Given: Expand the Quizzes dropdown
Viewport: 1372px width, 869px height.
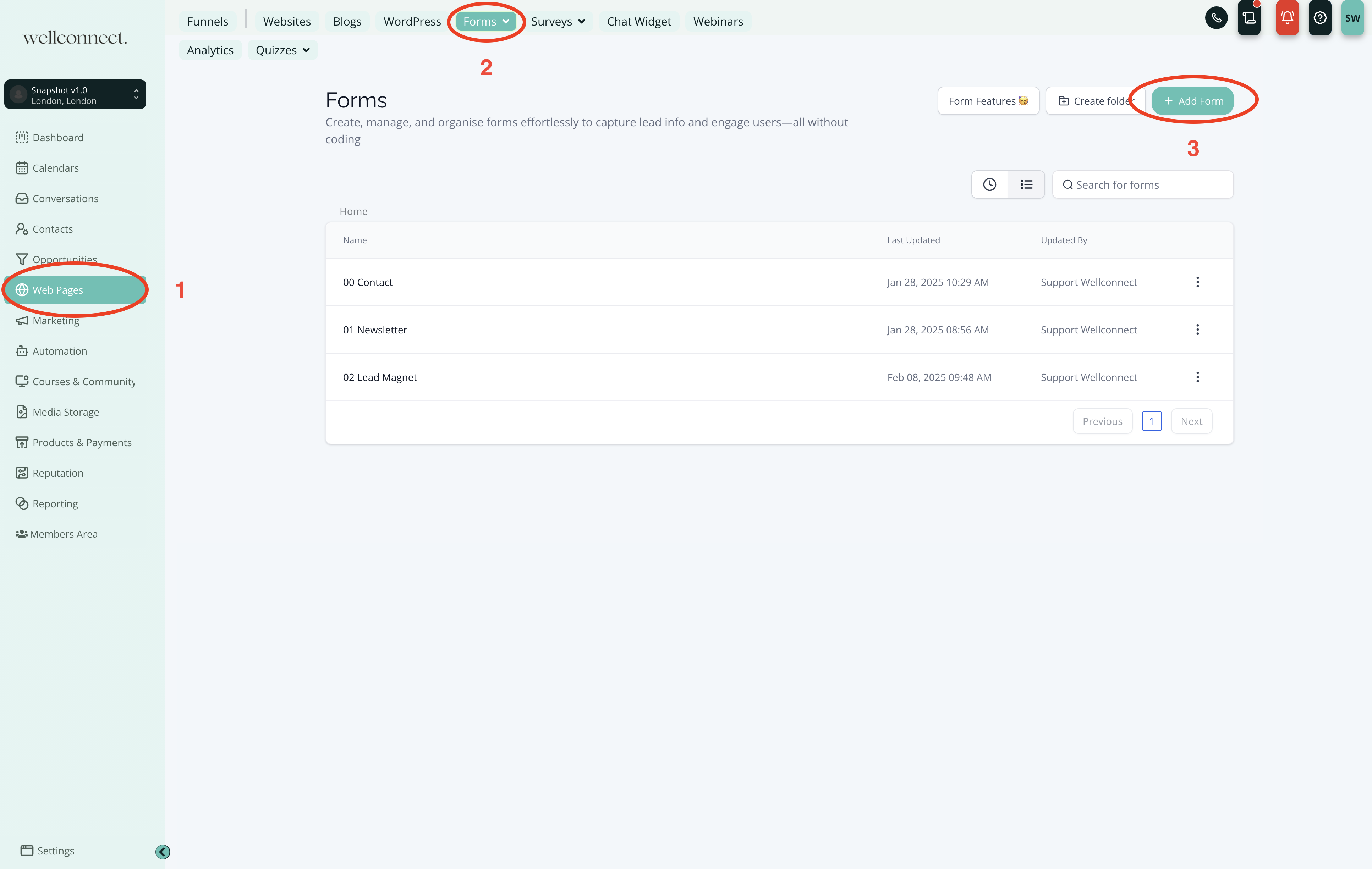Looking at the screenshot, I should point(282,50).
